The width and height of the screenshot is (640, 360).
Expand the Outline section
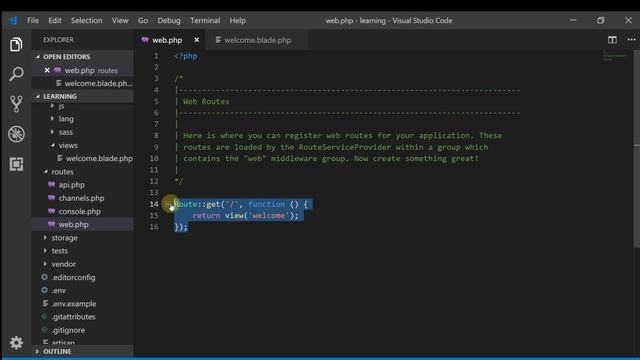click(x=83, y=351)
